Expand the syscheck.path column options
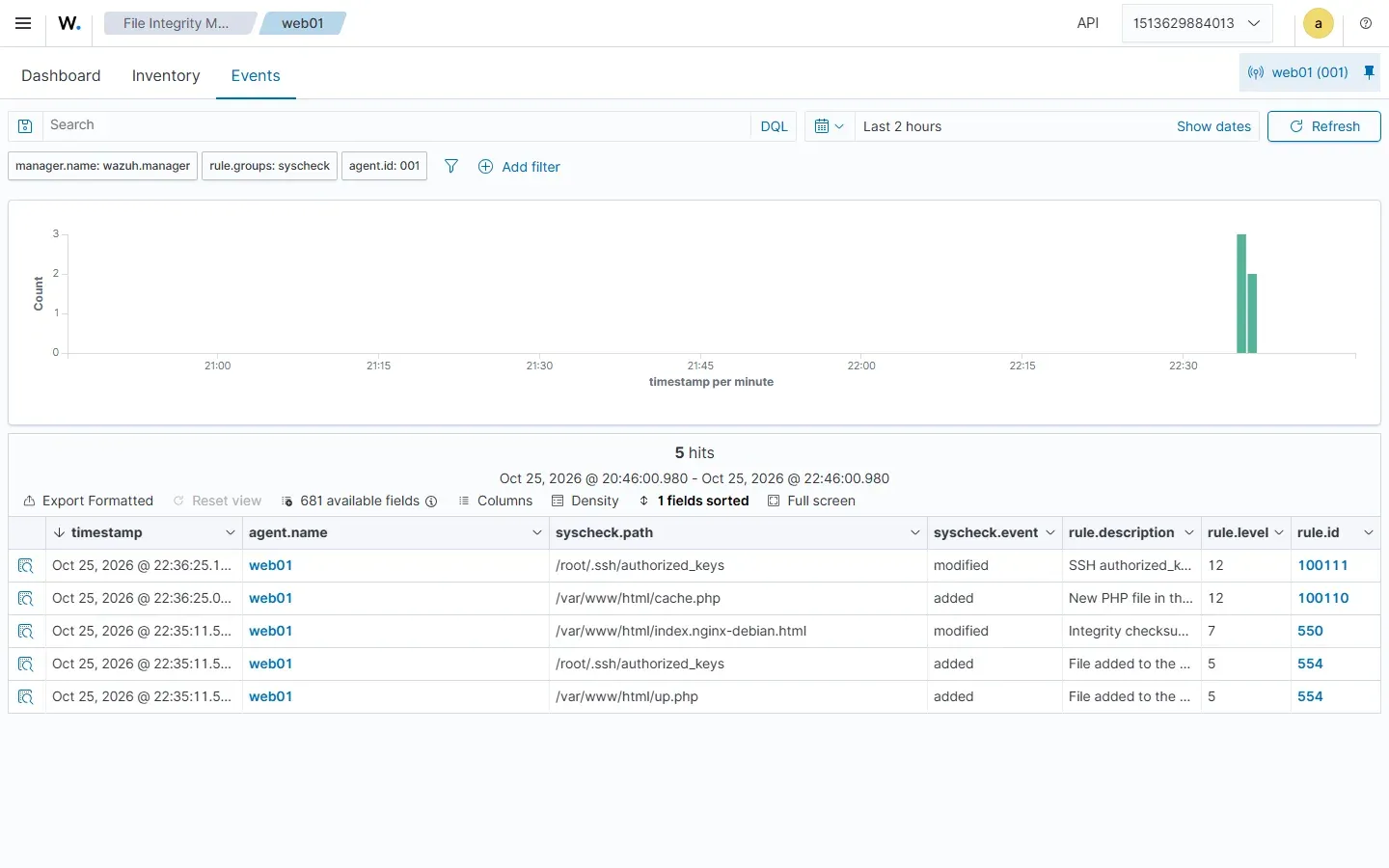Image resolution: width=1389 pixels, height=868 pixels. (x=915, y=532)
